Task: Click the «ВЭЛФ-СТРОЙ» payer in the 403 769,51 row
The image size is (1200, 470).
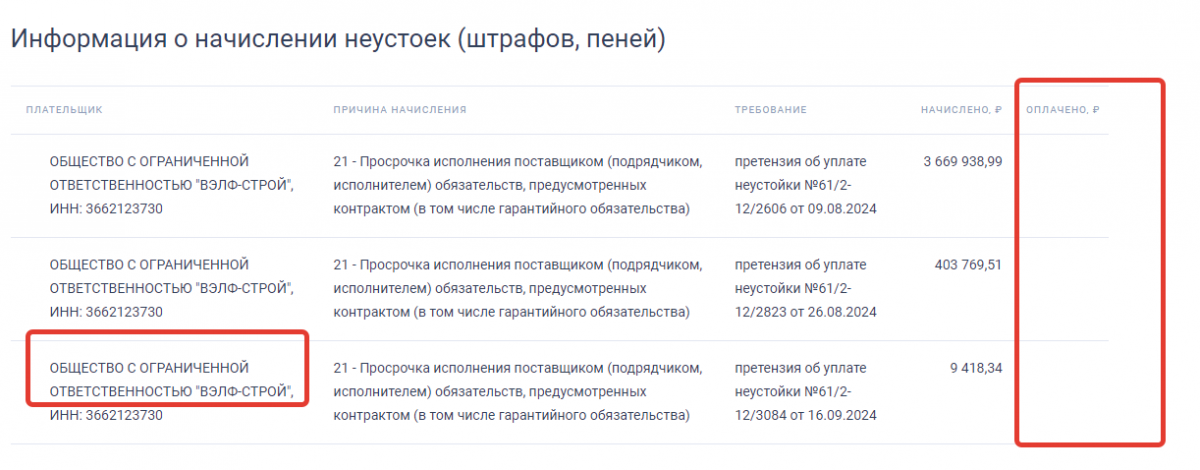Action: click(172, 288)
